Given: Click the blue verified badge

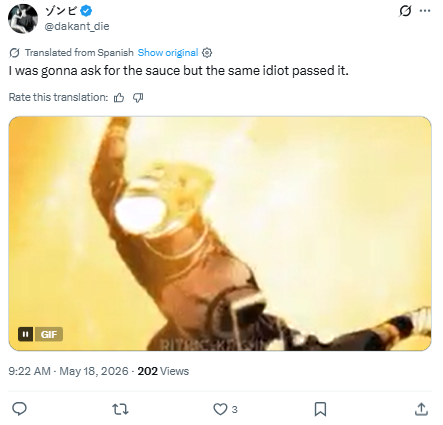Looking at the screenshot, I should (x=86, y=11).
